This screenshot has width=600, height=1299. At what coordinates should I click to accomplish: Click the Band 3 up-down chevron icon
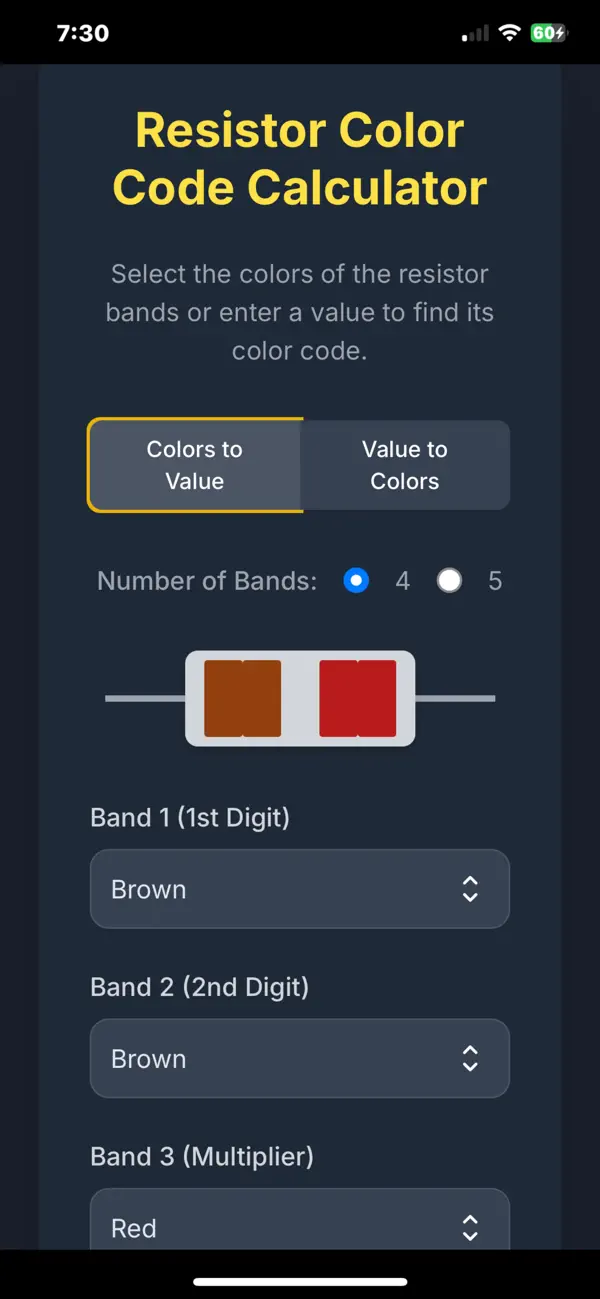[x=470, y=1228]
